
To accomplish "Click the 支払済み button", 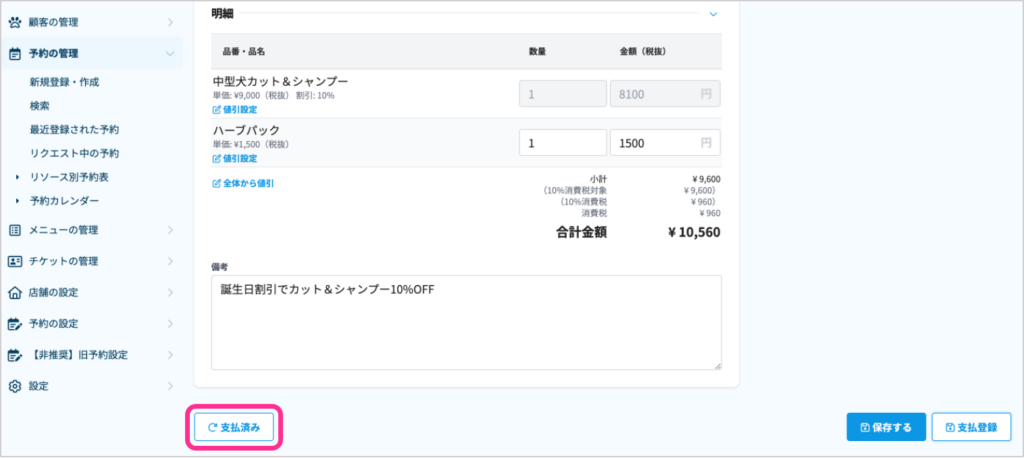I will coord(234,428).
